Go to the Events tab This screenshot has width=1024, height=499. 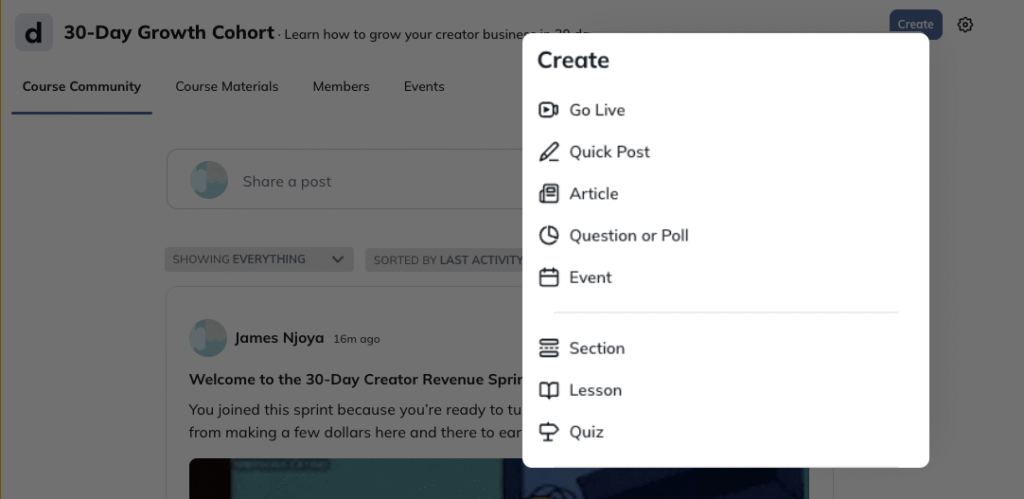point(424,87)
